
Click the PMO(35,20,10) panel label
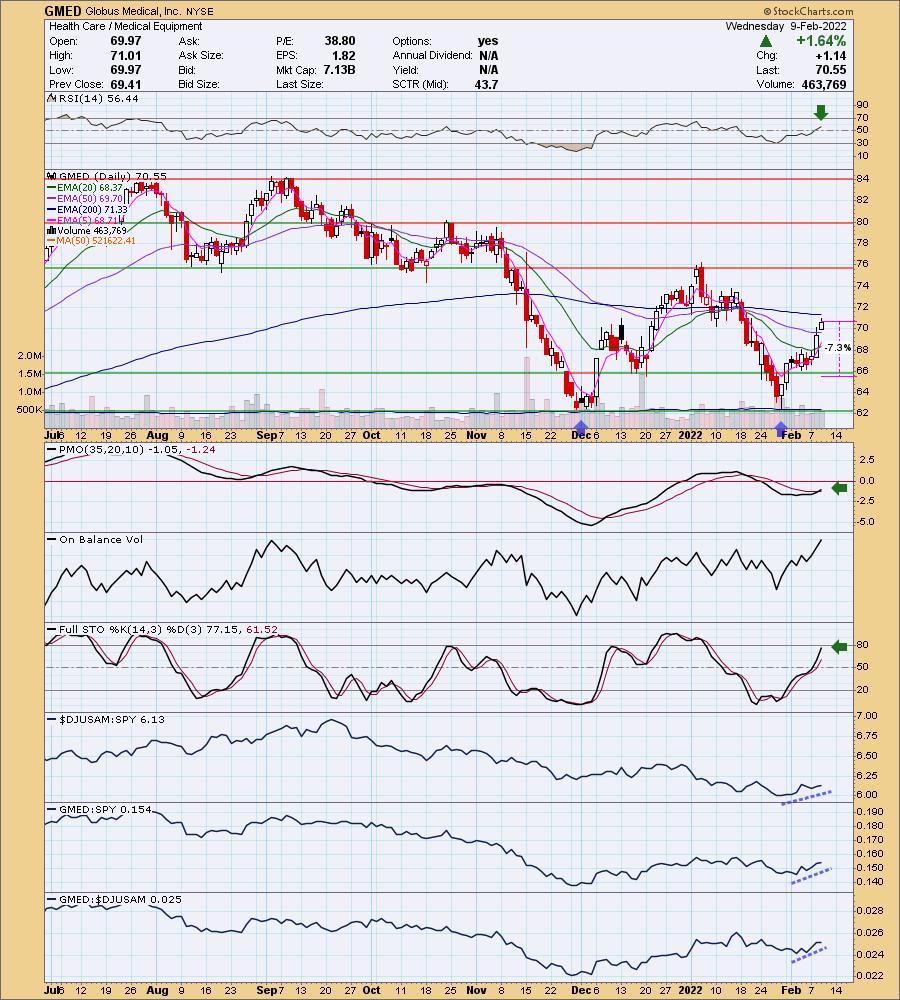click(x=136, y=450)
